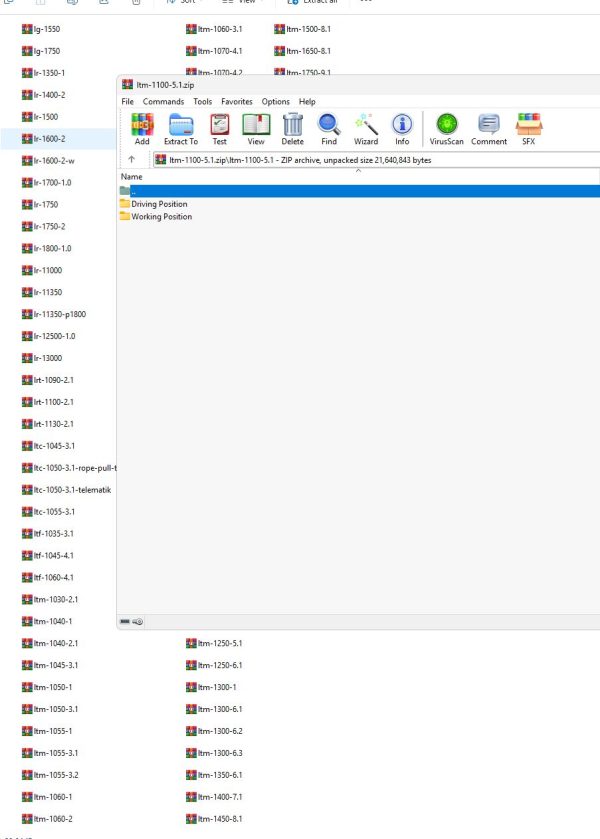The image size is (600, 839).
Task: Click the Delete trash icon
Action: click(292, 129)
